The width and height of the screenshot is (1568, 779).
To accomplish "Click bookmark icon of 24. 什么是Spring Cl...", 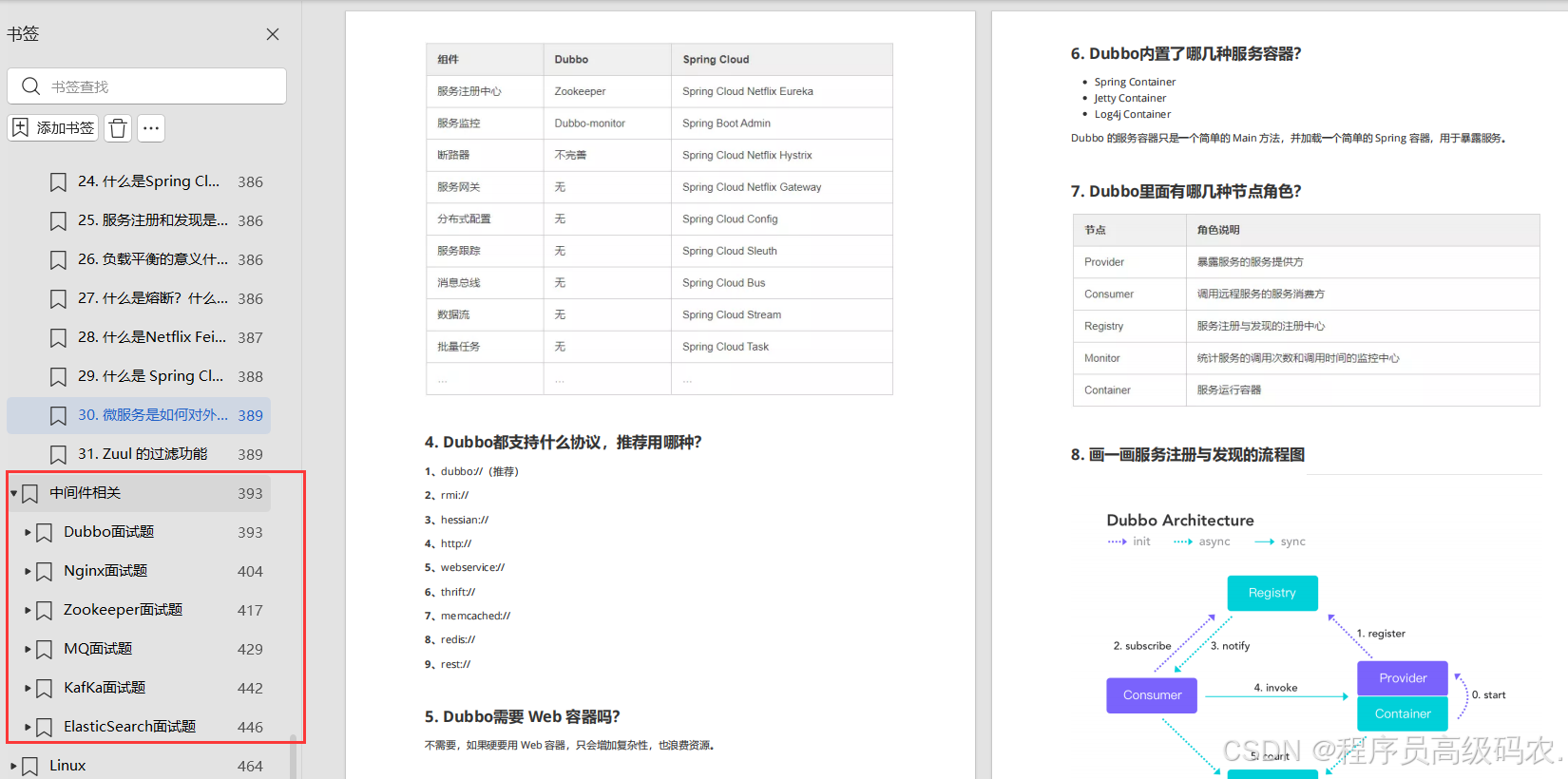I will (58, 181).
